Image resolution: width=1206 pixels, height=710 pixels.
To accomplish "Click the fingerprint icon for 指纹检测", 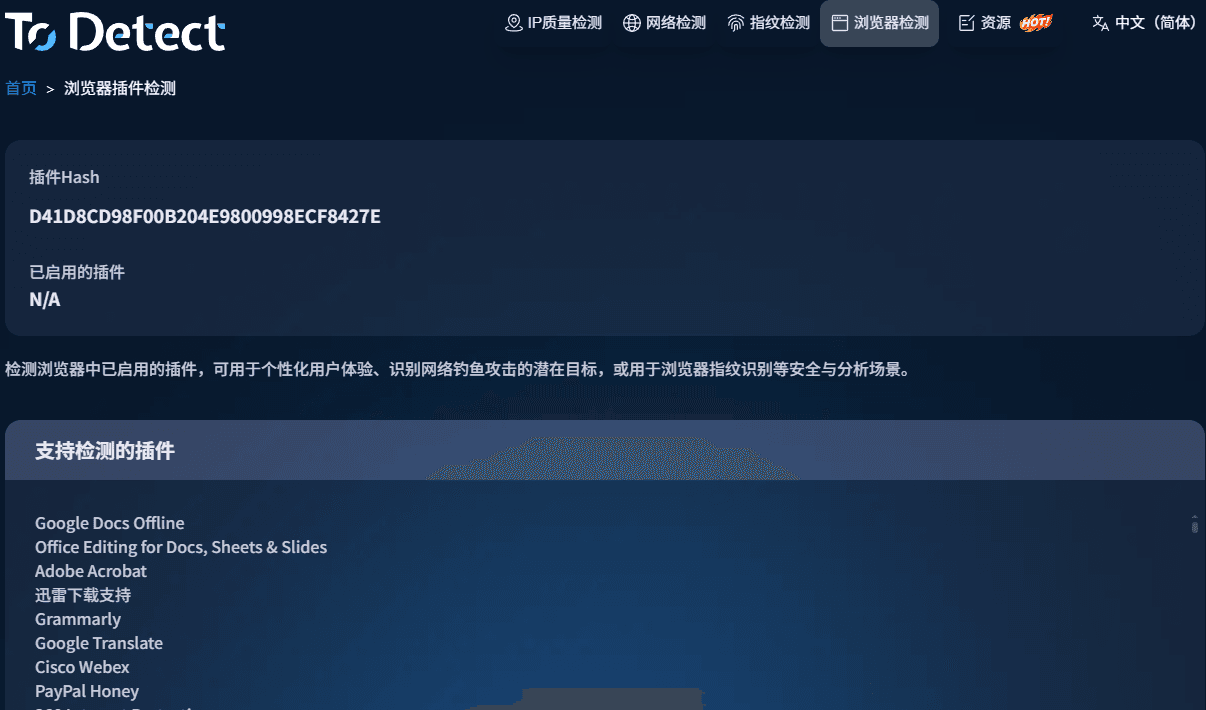I will 736,23.
